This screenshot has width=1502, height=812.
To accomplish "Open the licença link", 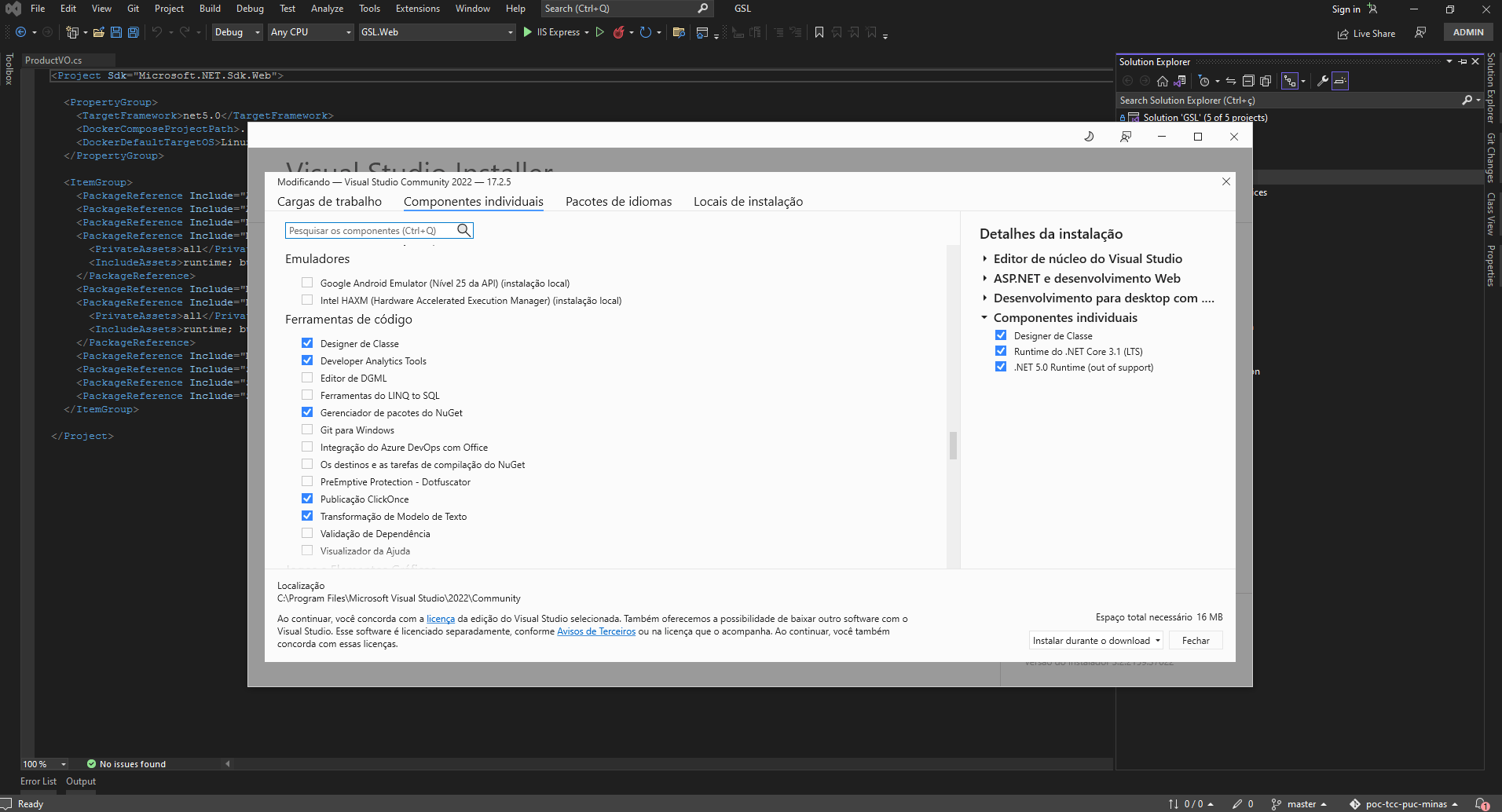I will [x=440, y=619].
